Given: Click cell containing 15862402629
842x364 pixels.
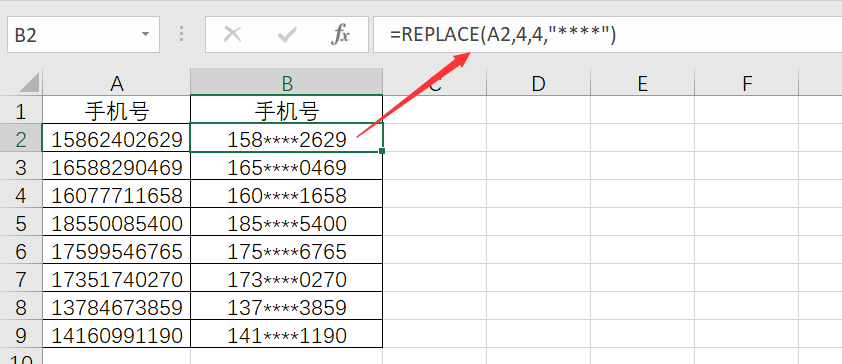Looking at the screenshot, I should pos(117,139).
